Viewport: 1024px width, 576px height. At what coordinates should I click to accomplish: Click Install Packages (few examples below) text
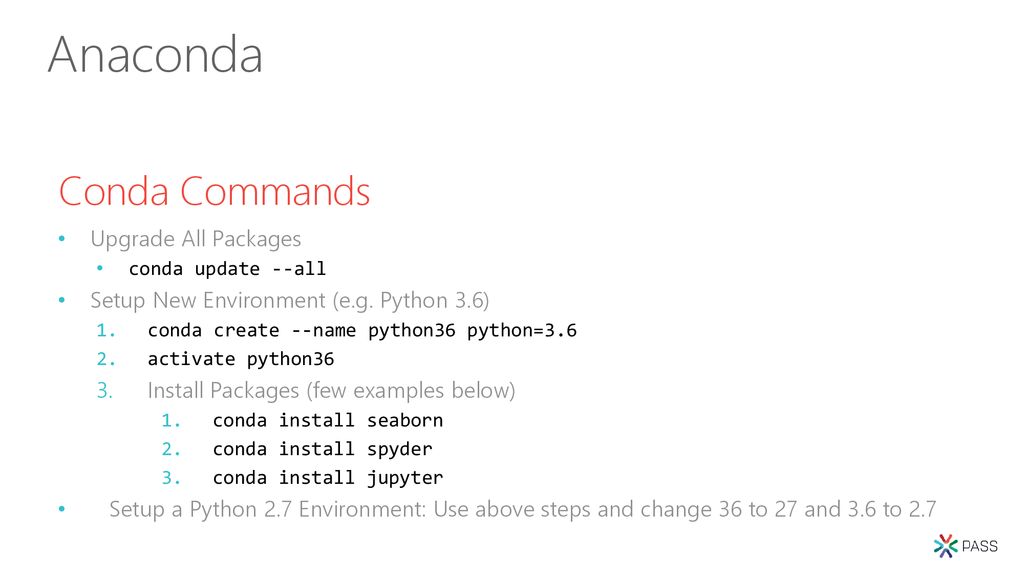click(x=331, y=391)
